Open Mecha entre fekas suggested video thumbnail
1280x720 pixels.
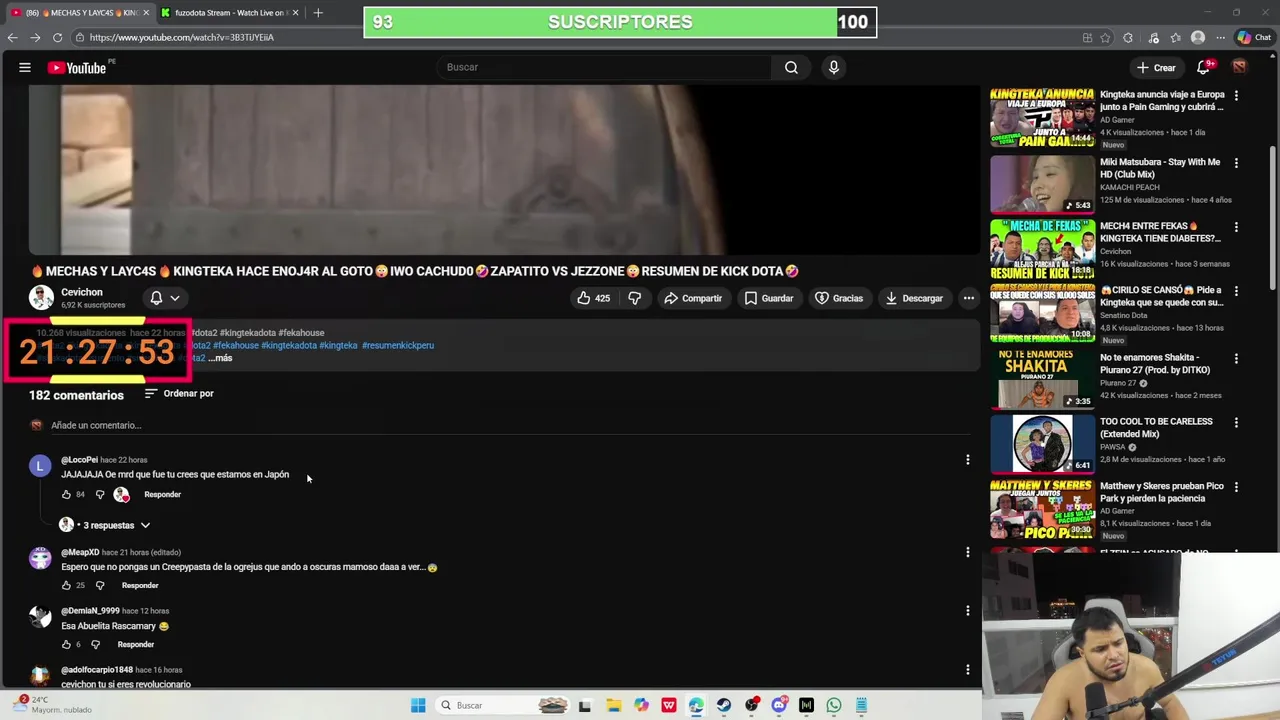tap(1042, 249)
